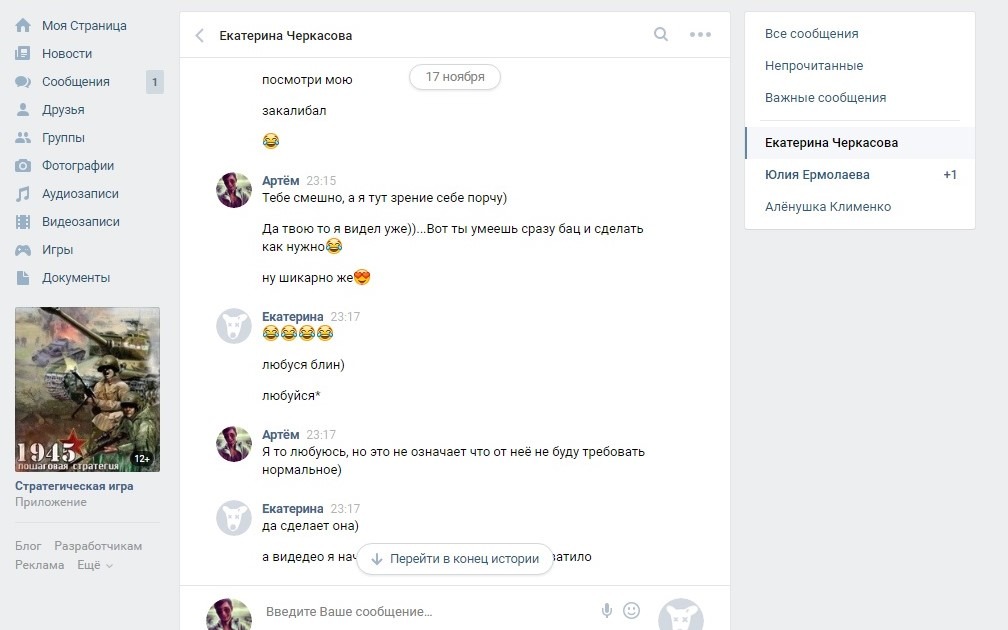Viewport: 1008px width, 630px height.
Task: Expand the Ещё footer dropdown
Action: 94,565
